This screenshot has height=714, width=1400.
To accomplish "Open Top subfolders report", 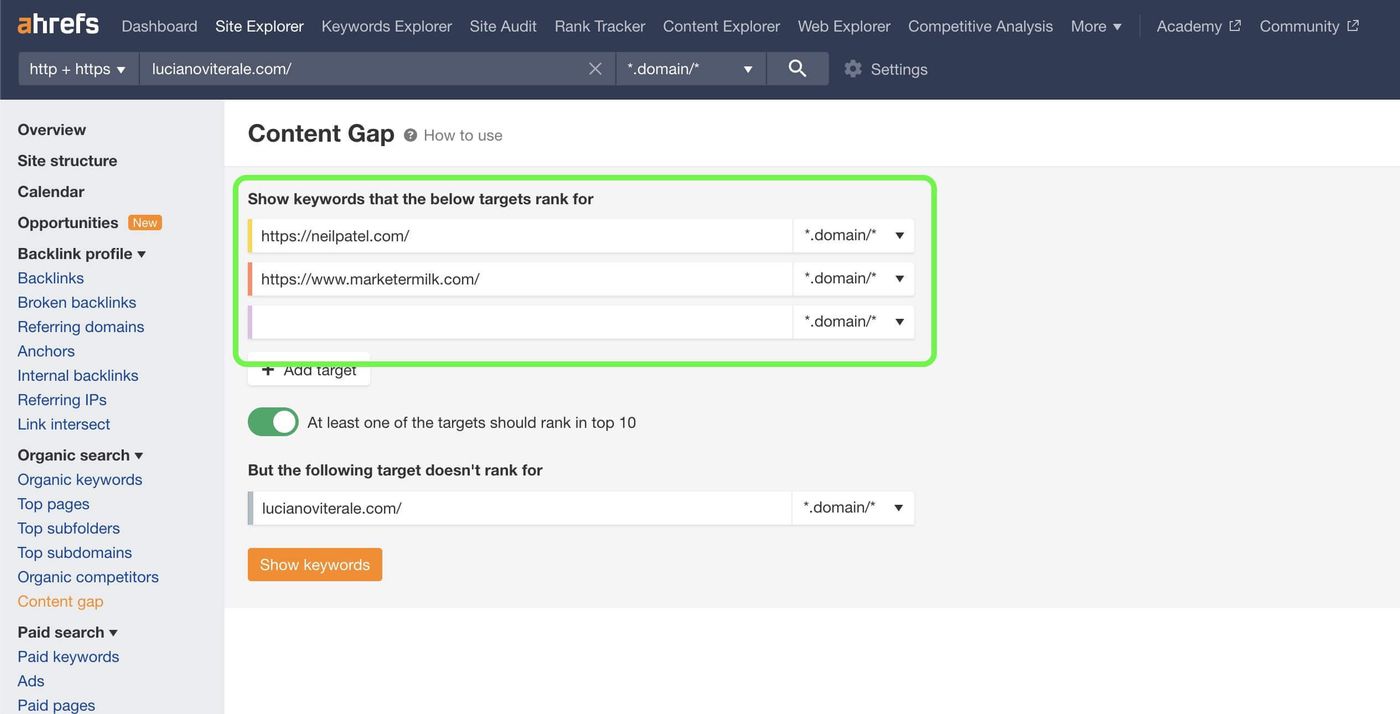I will click(69, 528).
